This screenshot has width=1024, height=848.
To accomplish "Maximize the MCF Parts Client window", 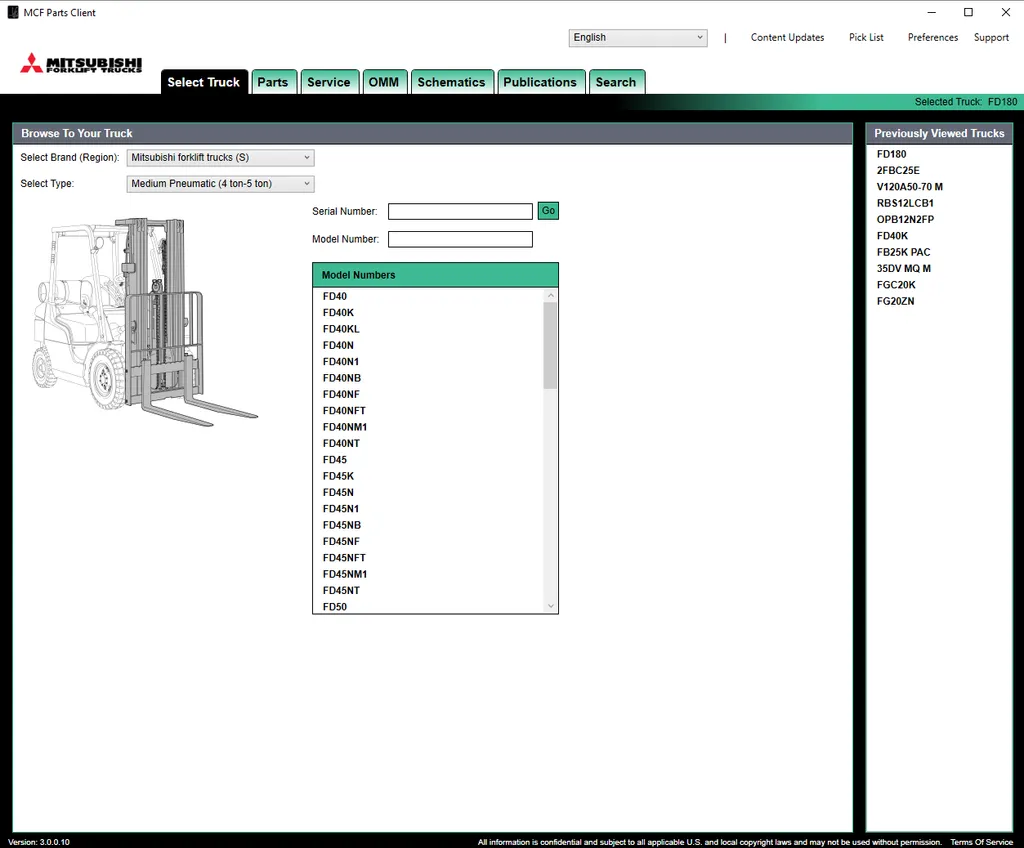I will coord(968,12).
